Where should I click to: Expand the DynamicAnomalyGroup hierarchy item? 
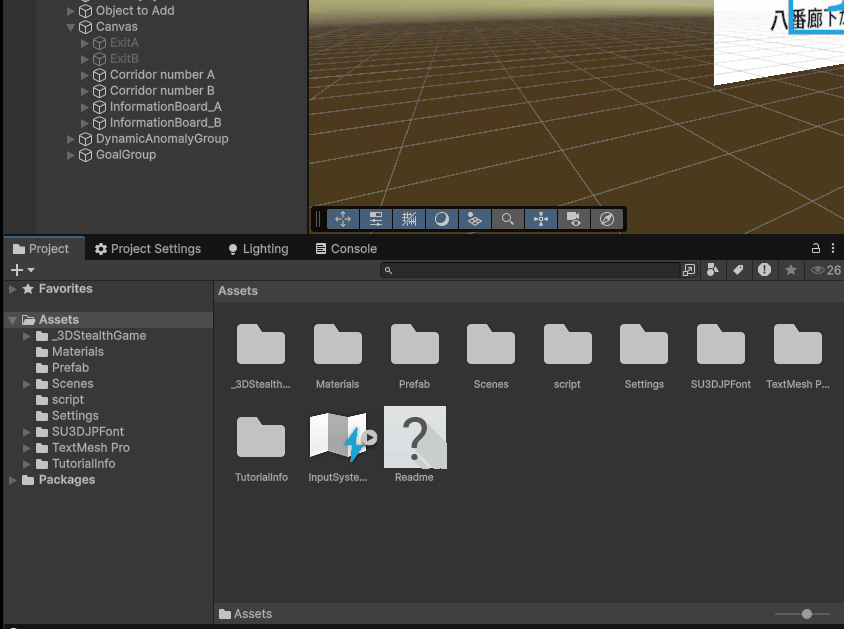pos(71,139)
